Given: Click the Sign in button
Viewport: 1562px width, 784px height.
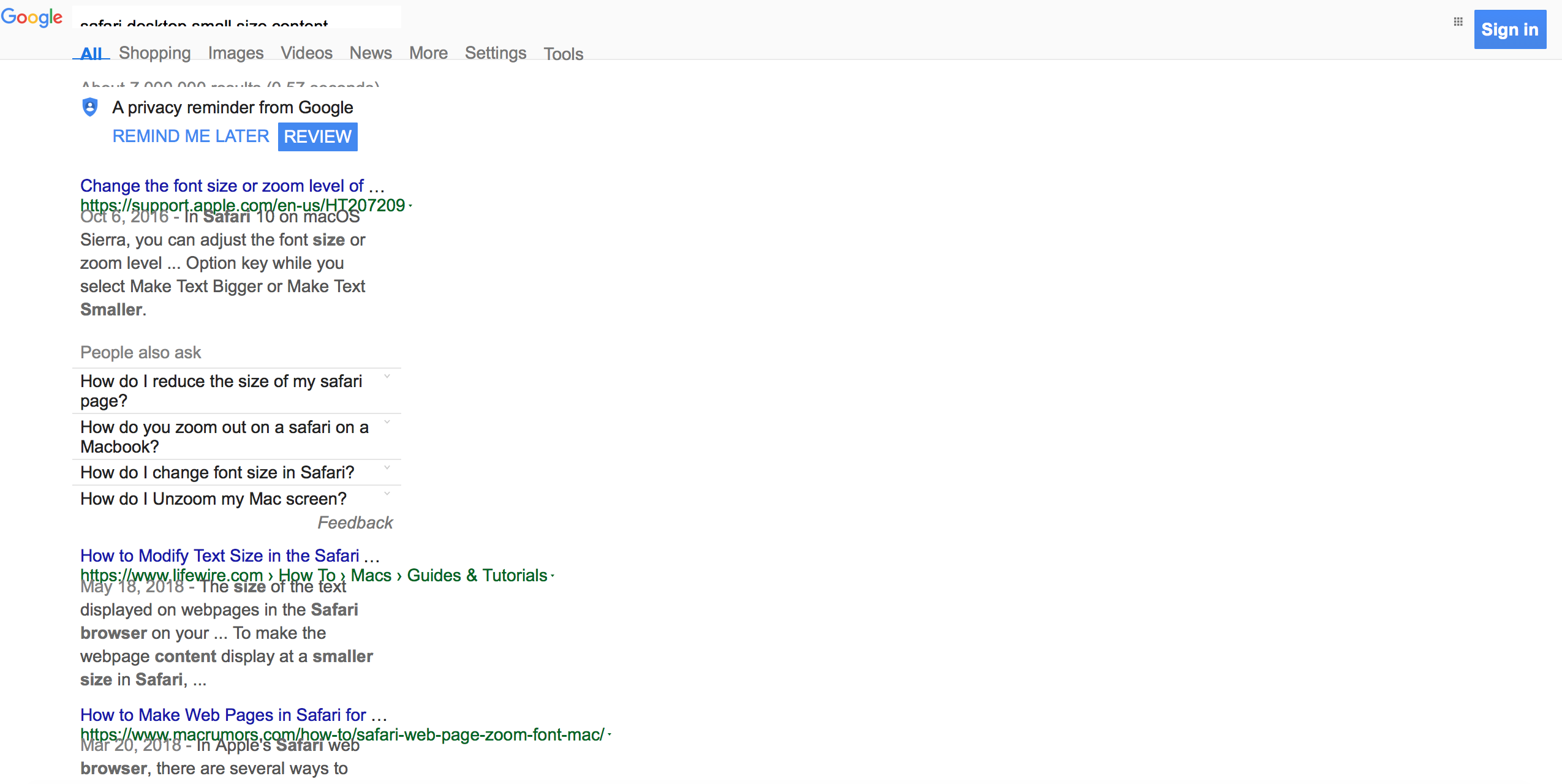Looking at the screenshot, I should point(1510,29).
